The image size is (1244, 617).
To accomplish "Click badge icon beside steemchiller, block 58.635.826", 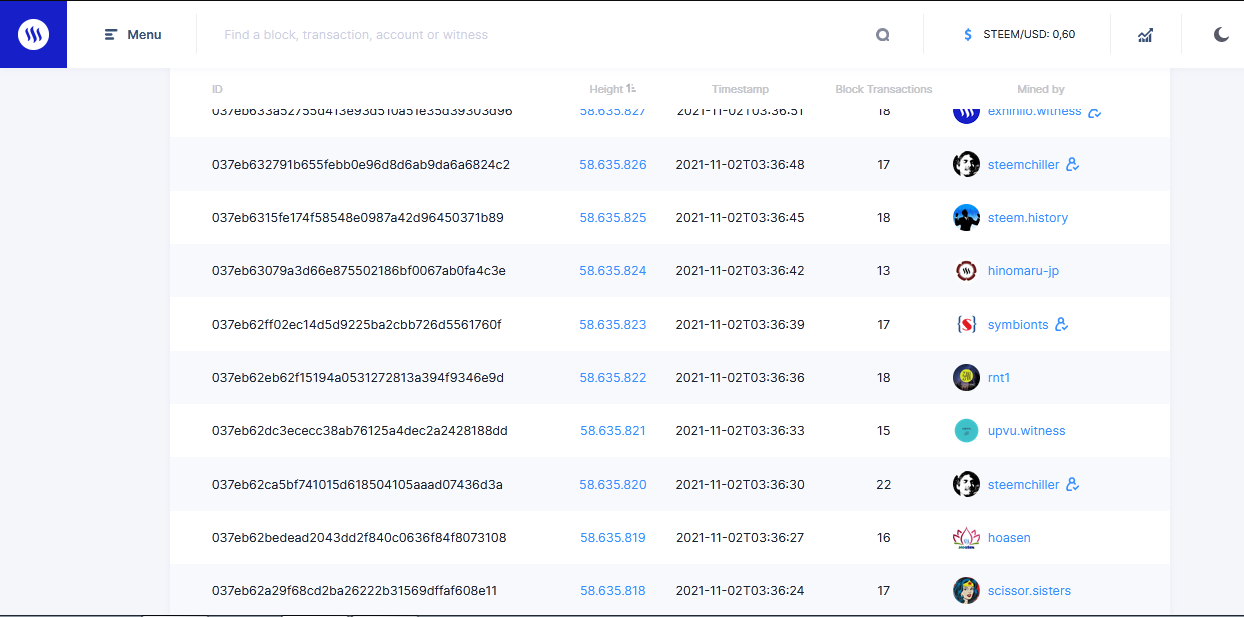I will tap(1072, 164).
